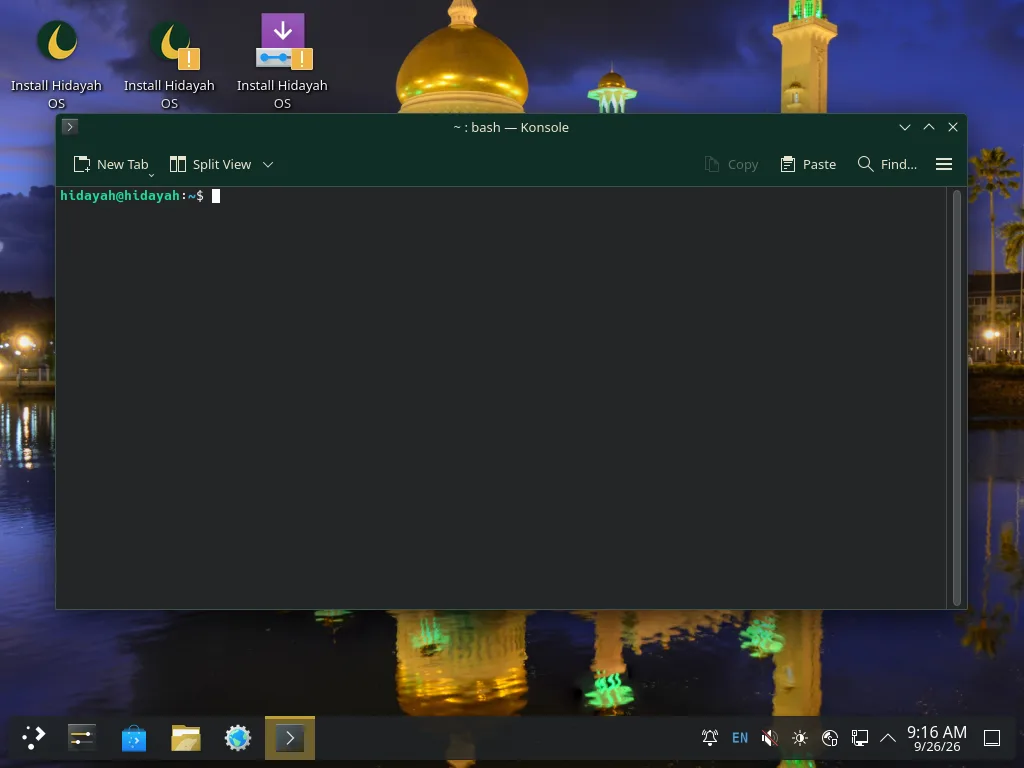Image resolution: width=1024 pixels, height=768 pixels.
Task: Open the muted volume tray icon
Action: [x=770, y=738]
